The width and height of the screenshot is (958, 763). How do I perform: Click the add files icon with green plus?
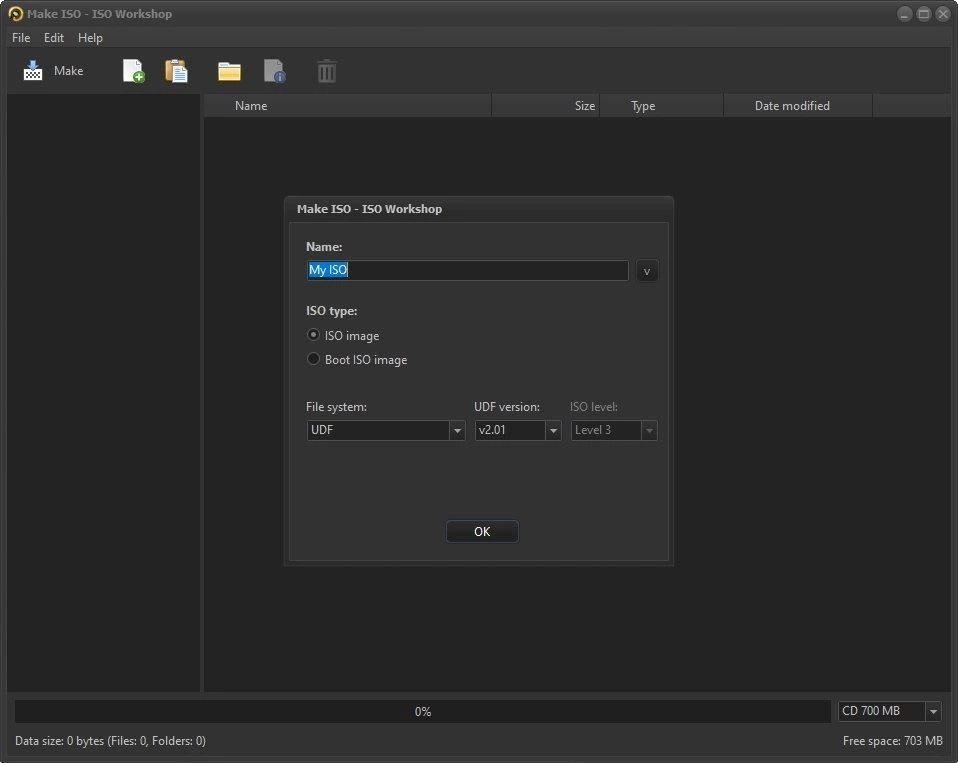[133, 71]
